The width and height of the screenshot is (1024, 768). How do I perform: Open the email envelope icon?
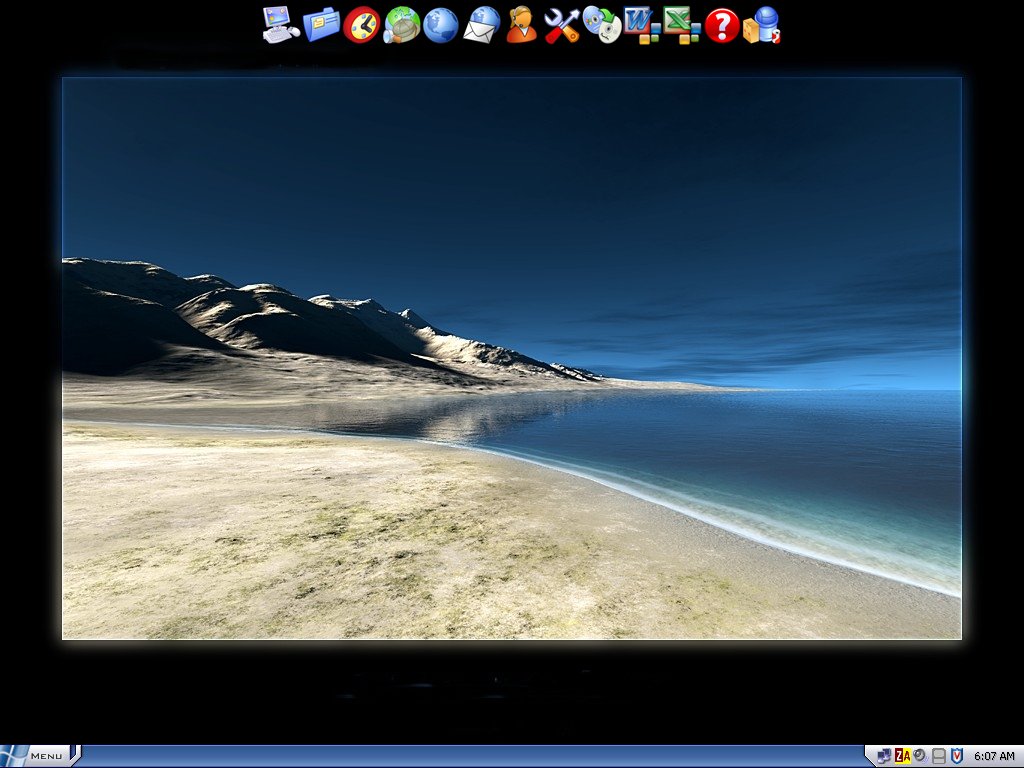point(481,24)
